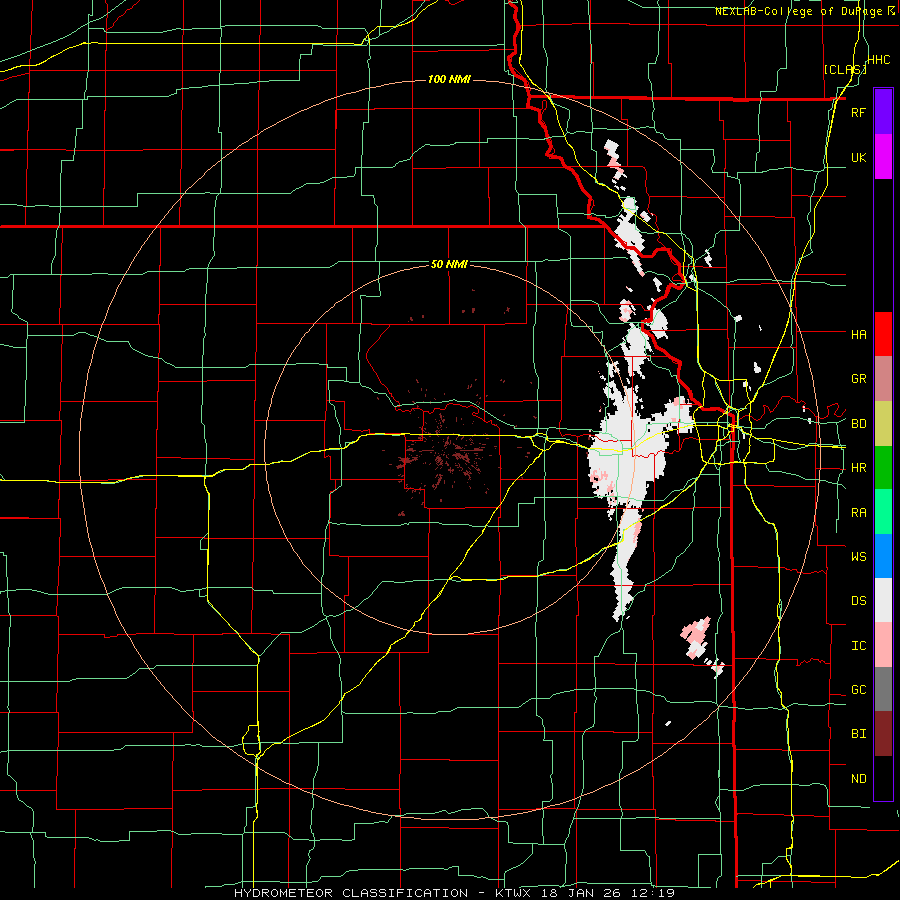Click the BD yellow legend swatch
This screenshot has width=900, height=900.
[883, 424]
